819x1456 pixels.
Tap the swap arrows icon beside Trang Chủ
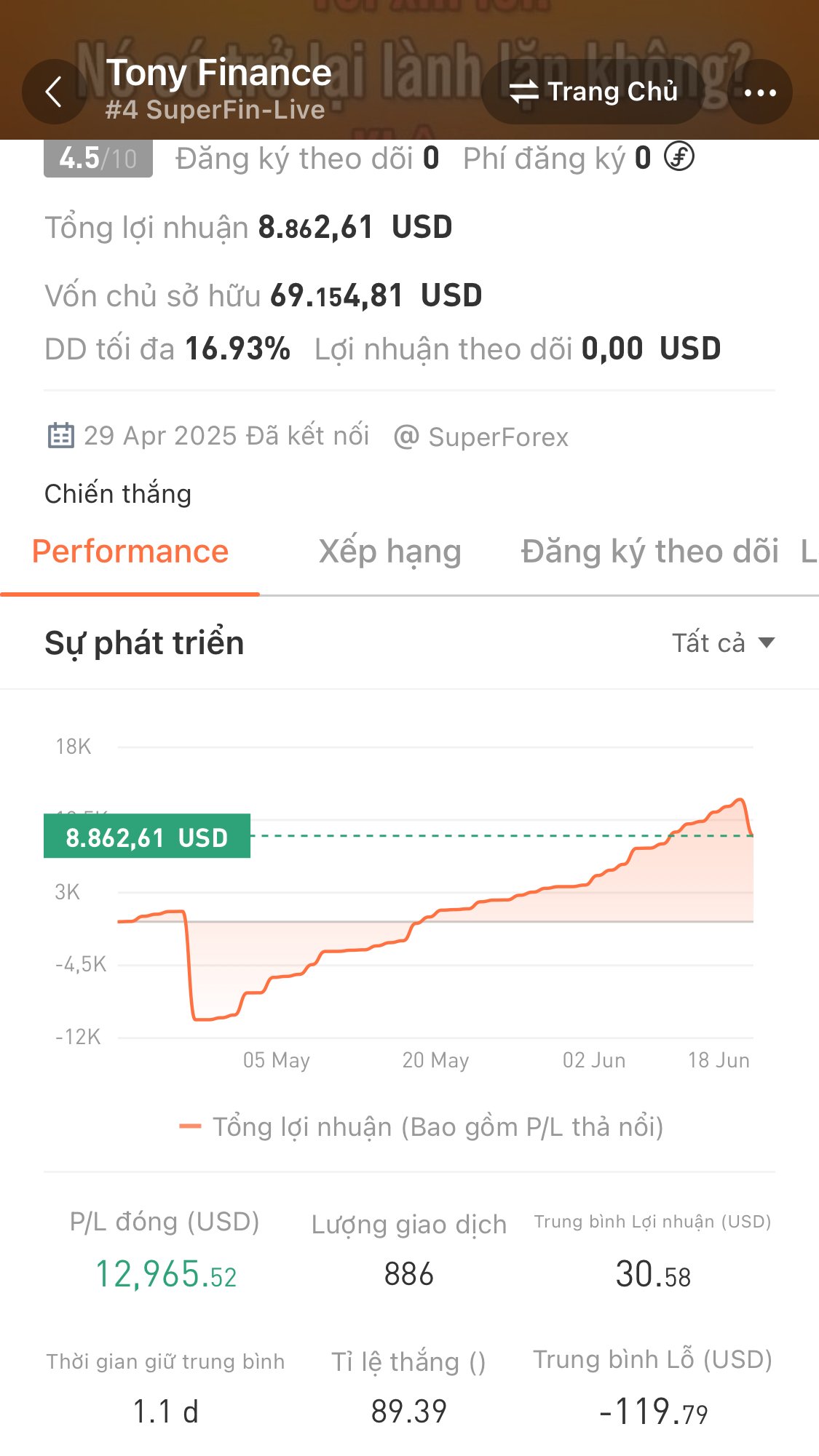tap(523, 92)
